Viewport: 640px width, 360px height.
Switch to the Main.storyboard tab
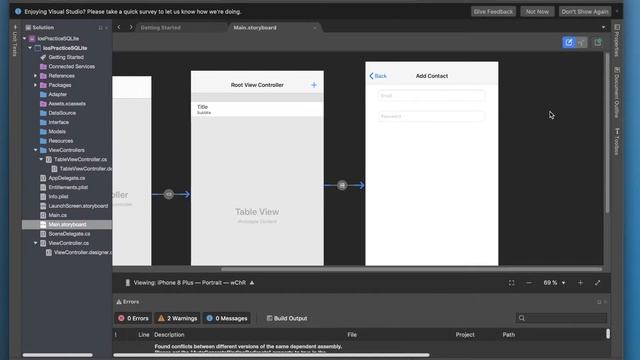[x=255, y=28]
